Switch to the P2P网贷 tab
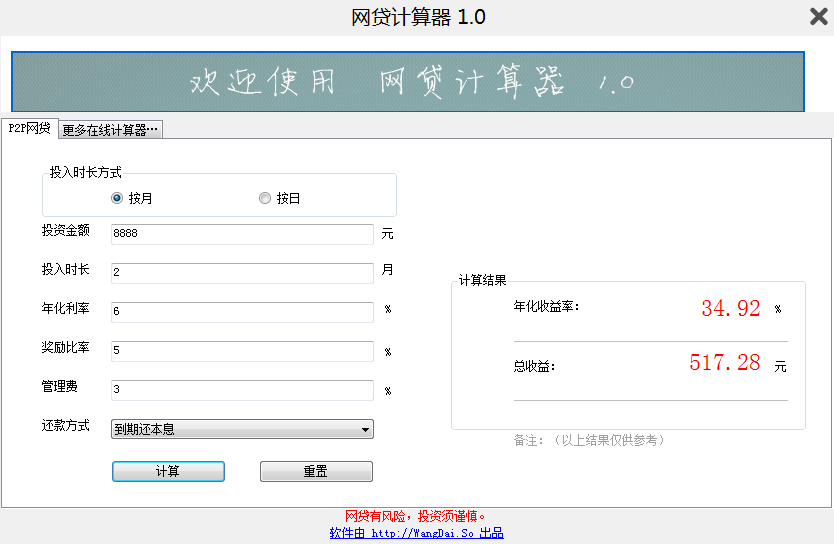Screen dimensions: 834x544 pos(30,128)
